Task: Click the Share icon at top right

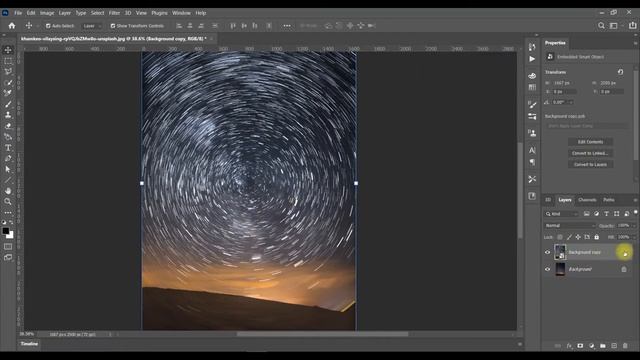Action: click(x=633, y=26)
